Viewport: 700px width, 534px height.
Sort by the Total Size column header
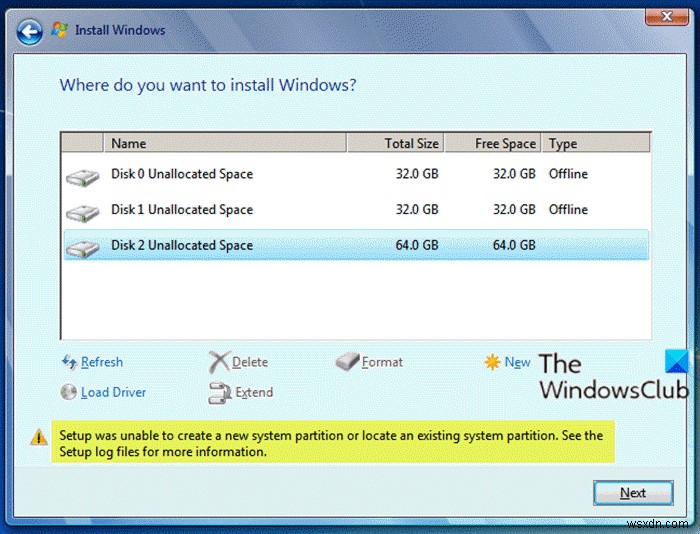[396, 143]
